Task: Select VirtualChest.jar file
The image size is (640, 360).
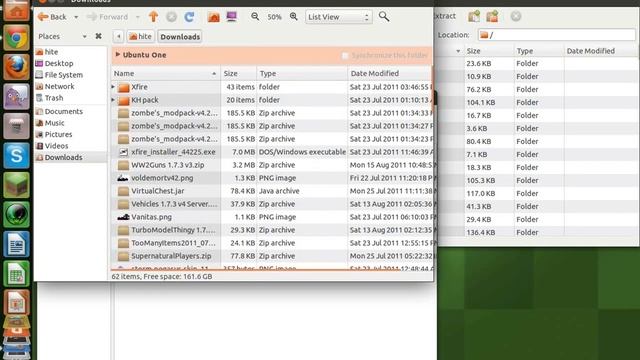Action: pyautogui.click(x=271, y=191)
